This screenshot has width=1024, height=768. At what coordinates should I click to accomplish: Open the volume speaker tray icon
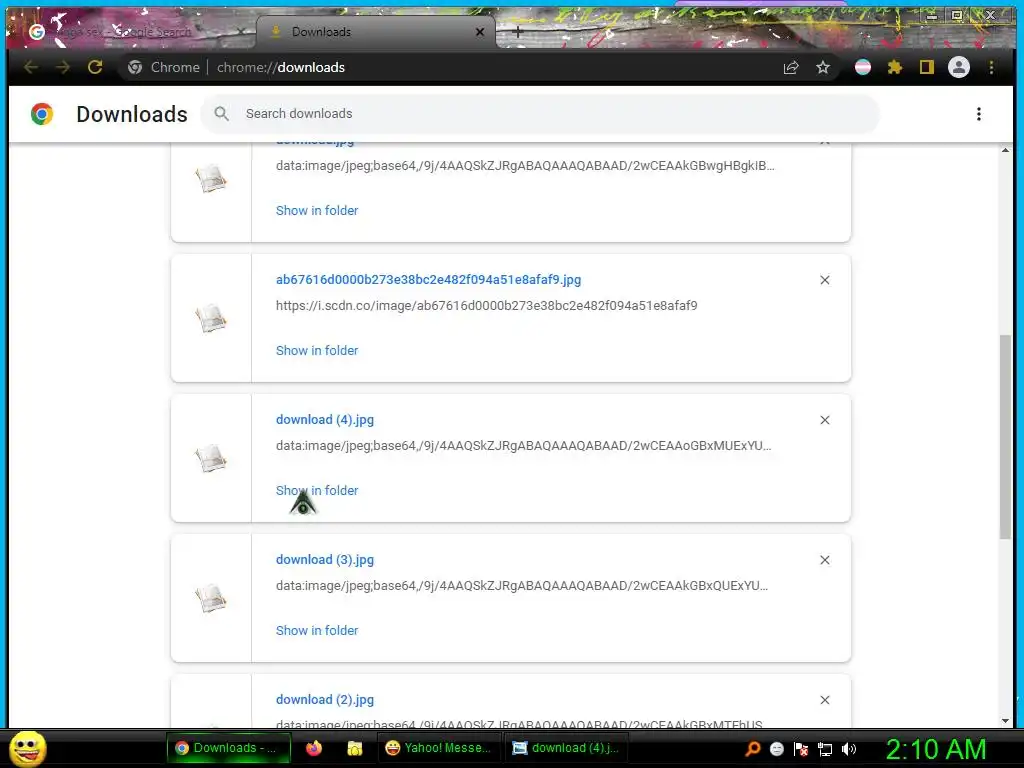(x=849, y=748)
